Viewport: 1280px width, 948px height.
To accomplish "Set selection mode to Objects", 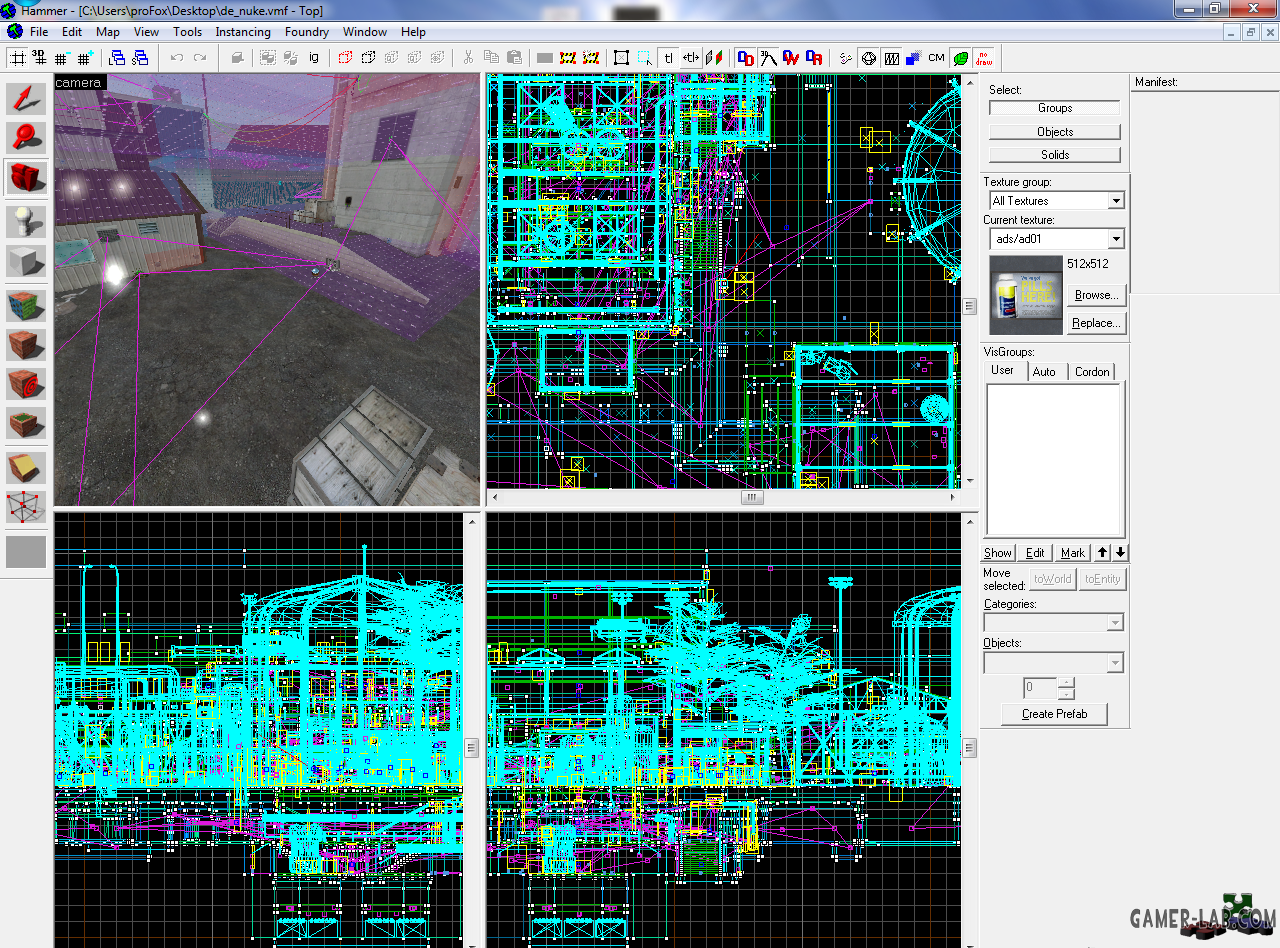I will (1055, 132).
